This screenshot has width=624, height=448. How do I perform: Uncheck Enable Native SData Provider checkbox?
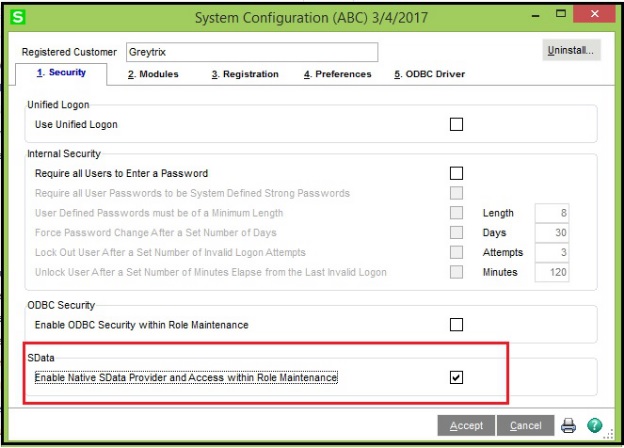[456, 377]
